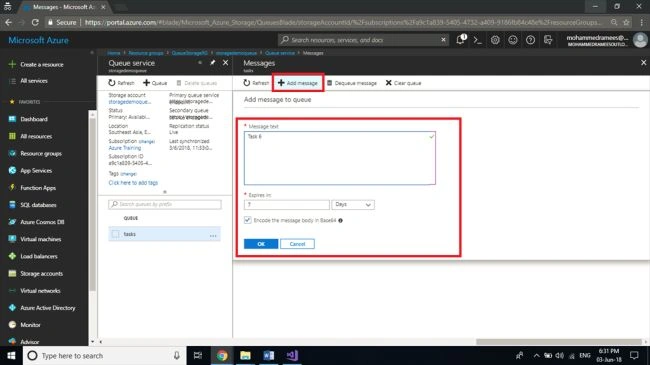Refresh the Messages blade
Viewport: 650px width, 365px height.
(256, 83)
